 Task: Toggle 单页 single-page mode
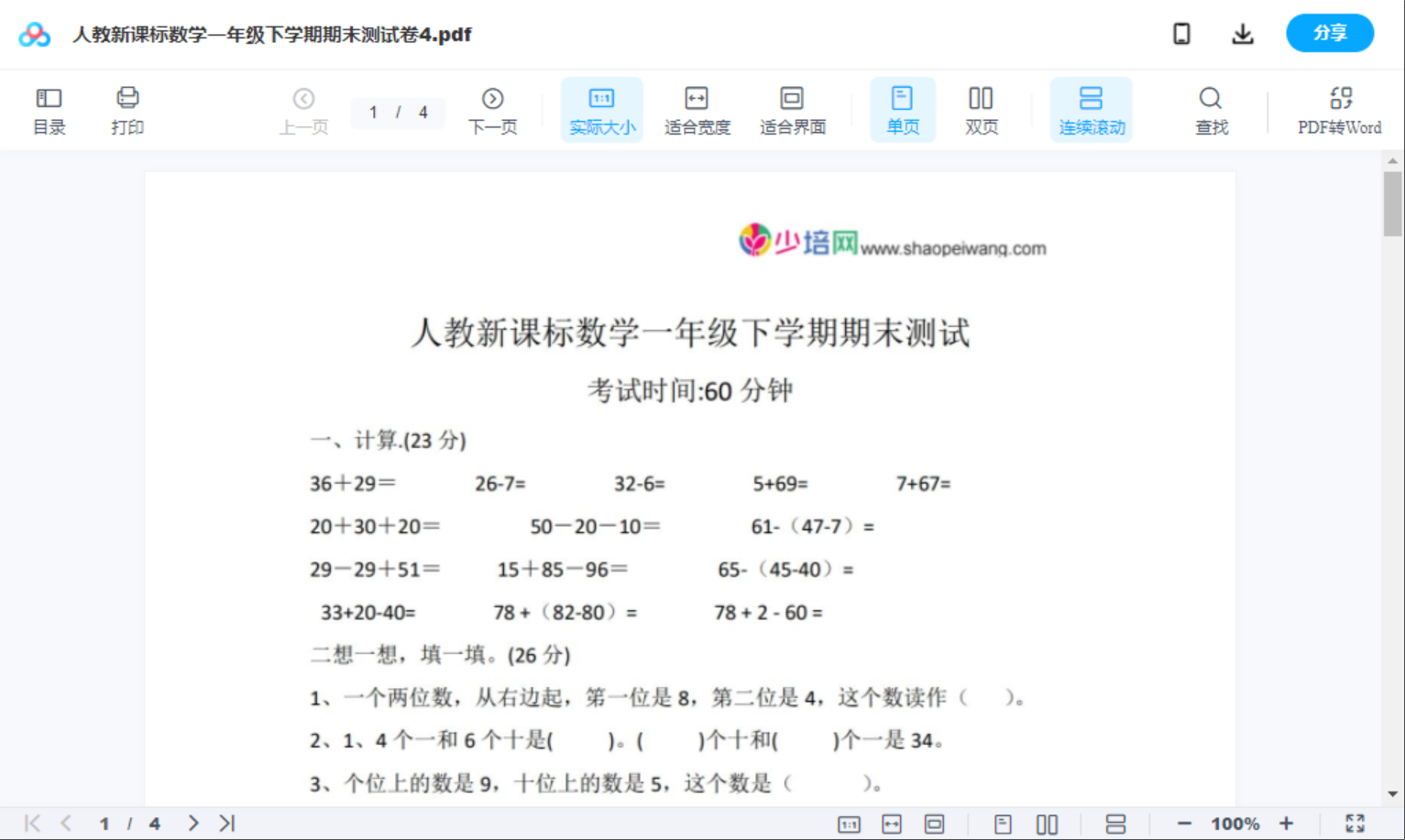coord(903,109)
